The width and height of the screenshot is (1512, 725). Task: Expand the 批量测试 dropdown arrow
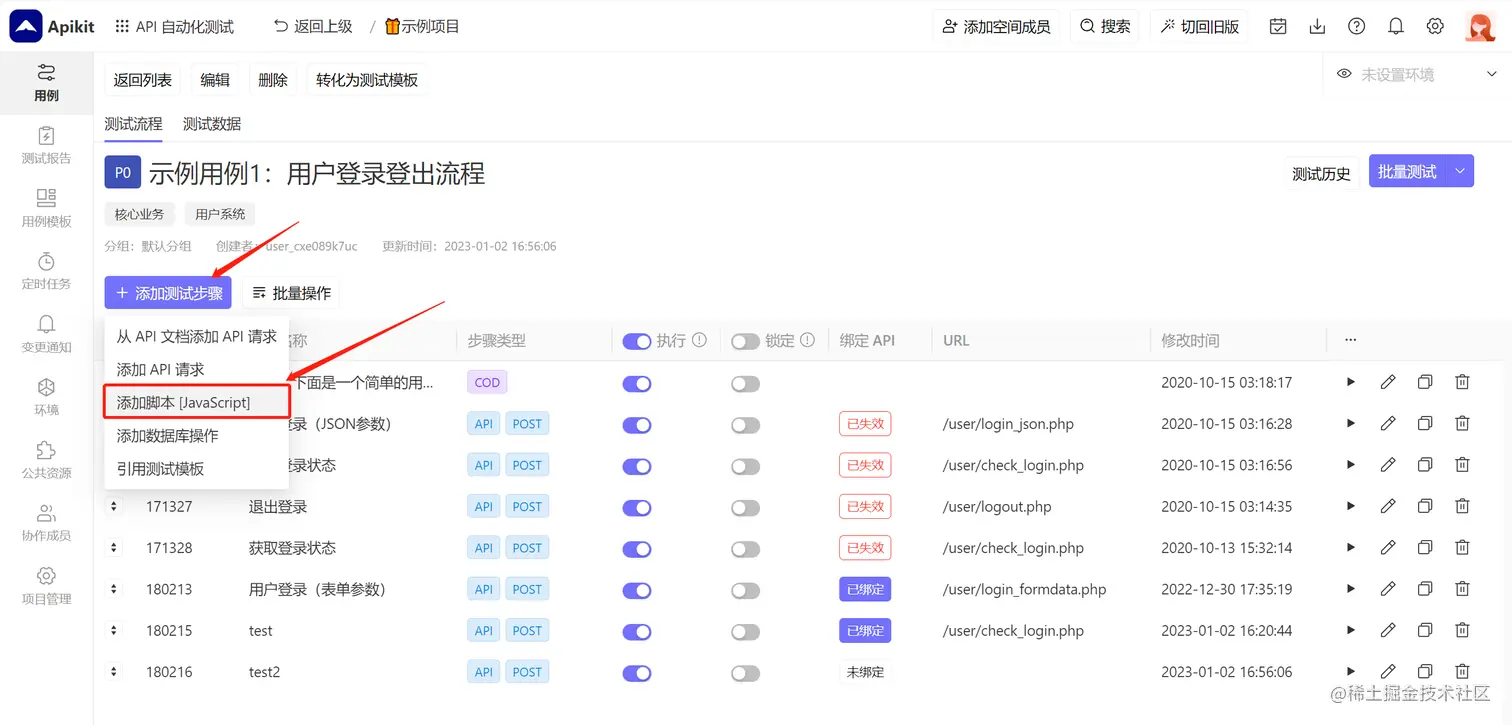(1460, 172)
